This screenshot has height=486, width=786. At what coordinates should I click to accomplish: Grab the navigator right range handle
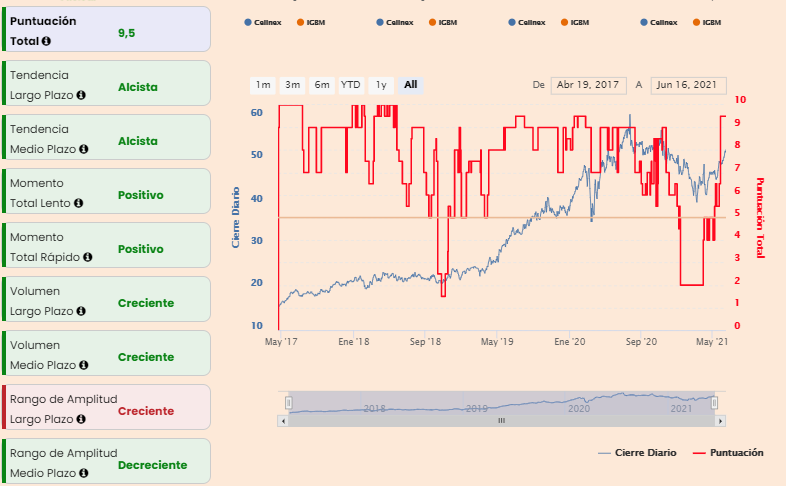(714, 402)
